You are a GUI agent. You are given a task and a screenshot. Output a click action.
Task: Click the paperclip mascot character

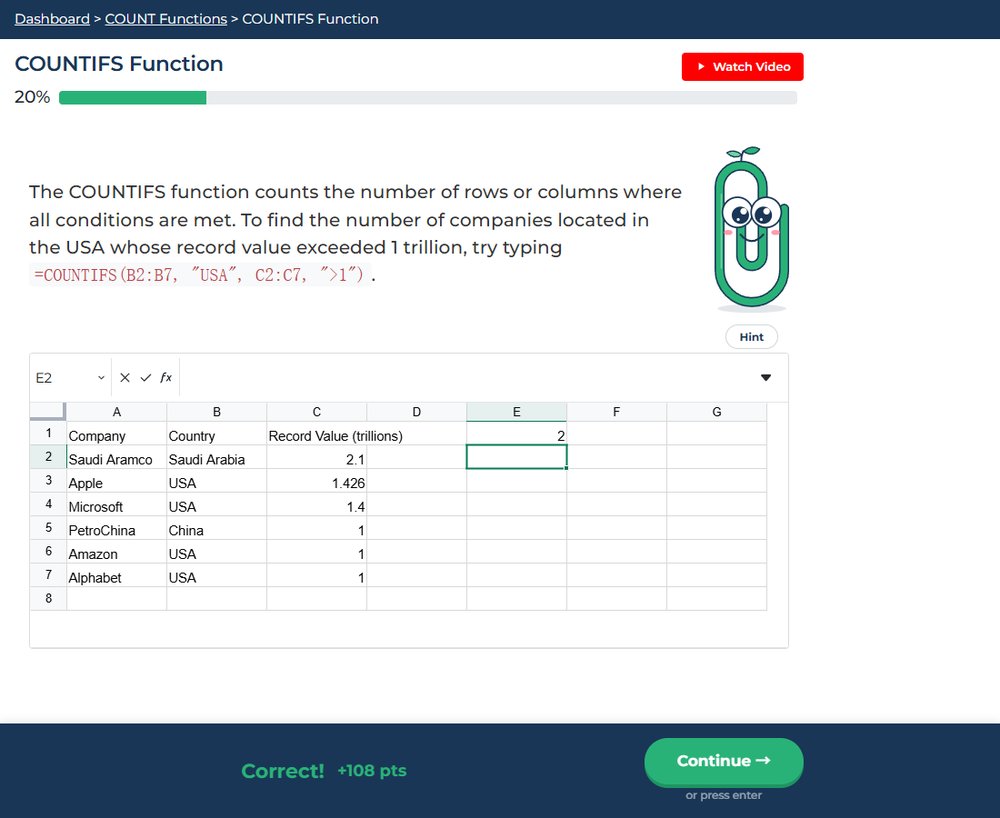click(751, 229)
